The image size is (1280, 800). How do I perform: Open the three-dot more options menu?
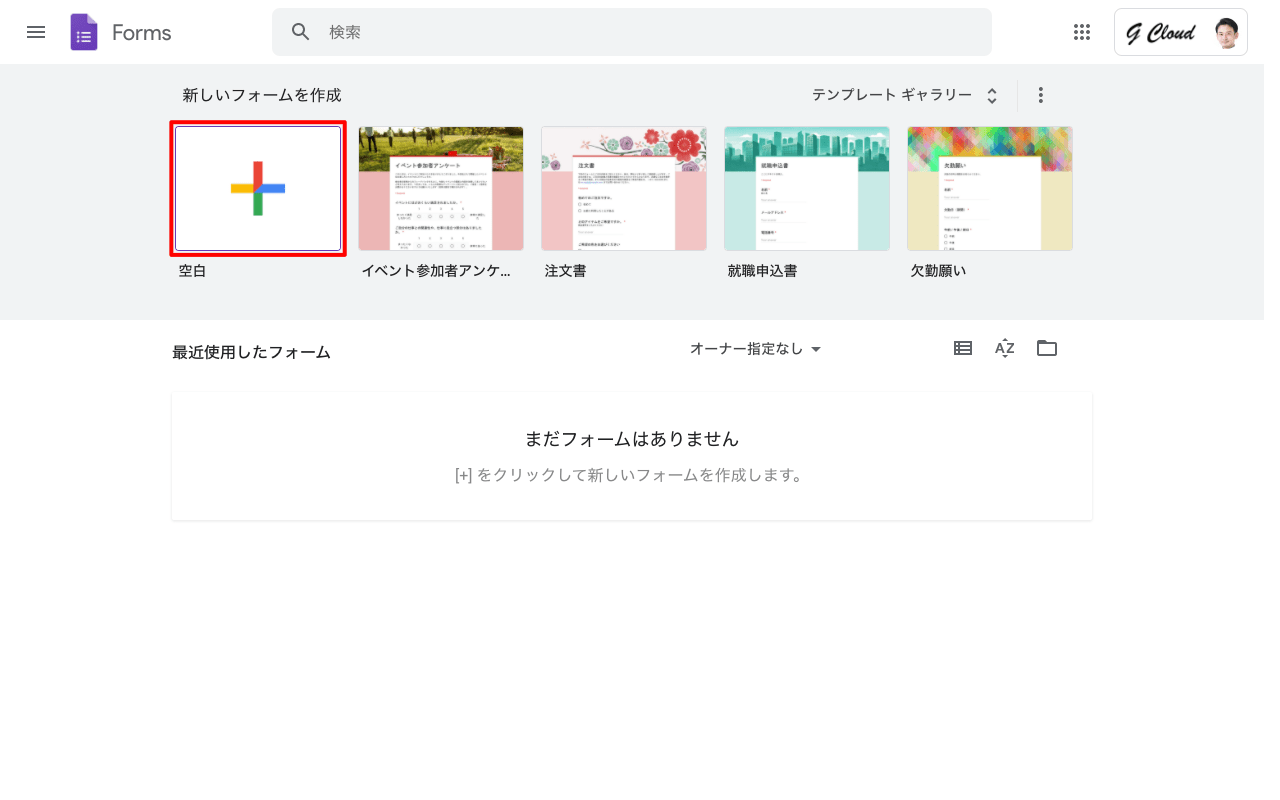tap(1041, 95)
